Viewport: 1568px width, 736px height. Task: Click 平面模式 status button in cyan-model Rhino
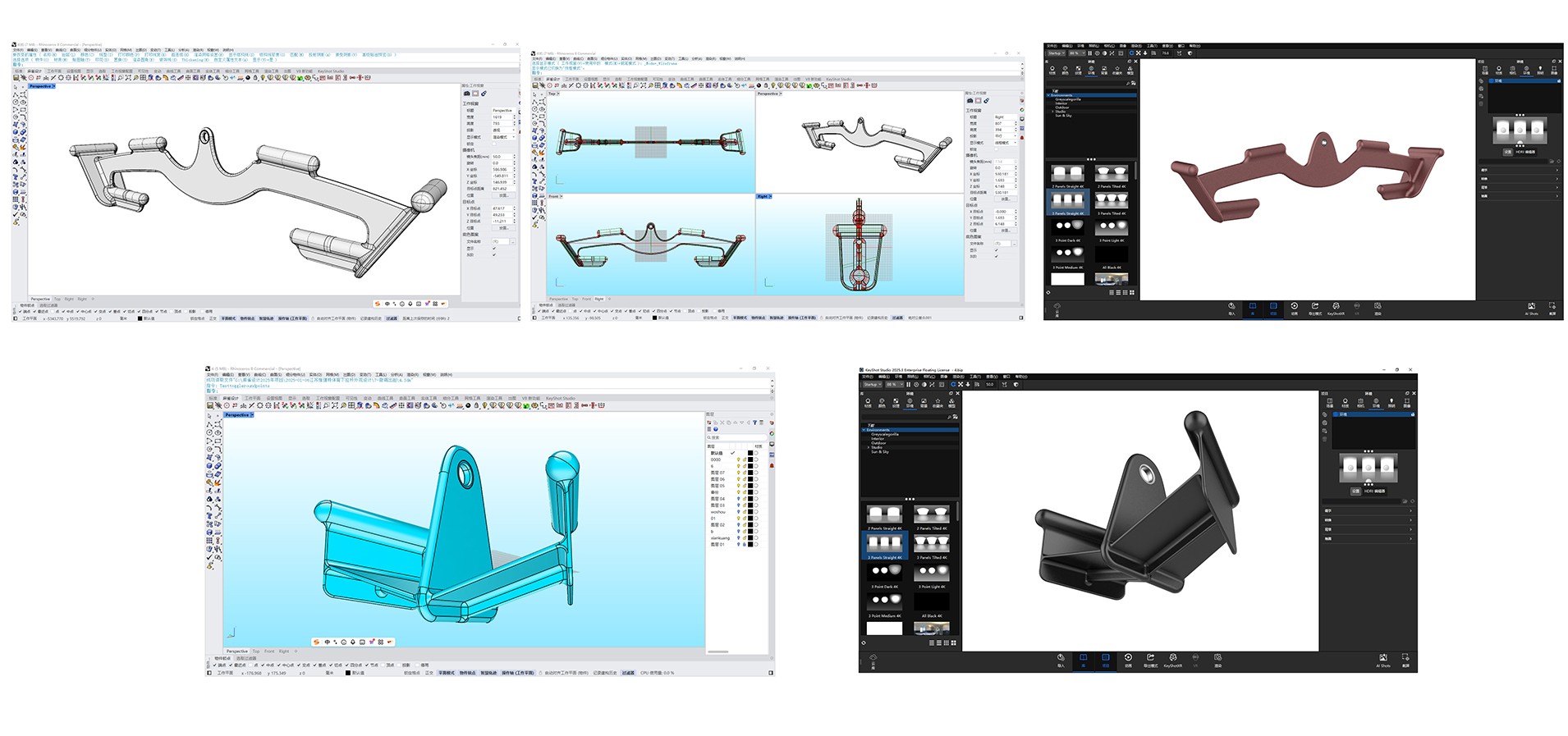446,673
